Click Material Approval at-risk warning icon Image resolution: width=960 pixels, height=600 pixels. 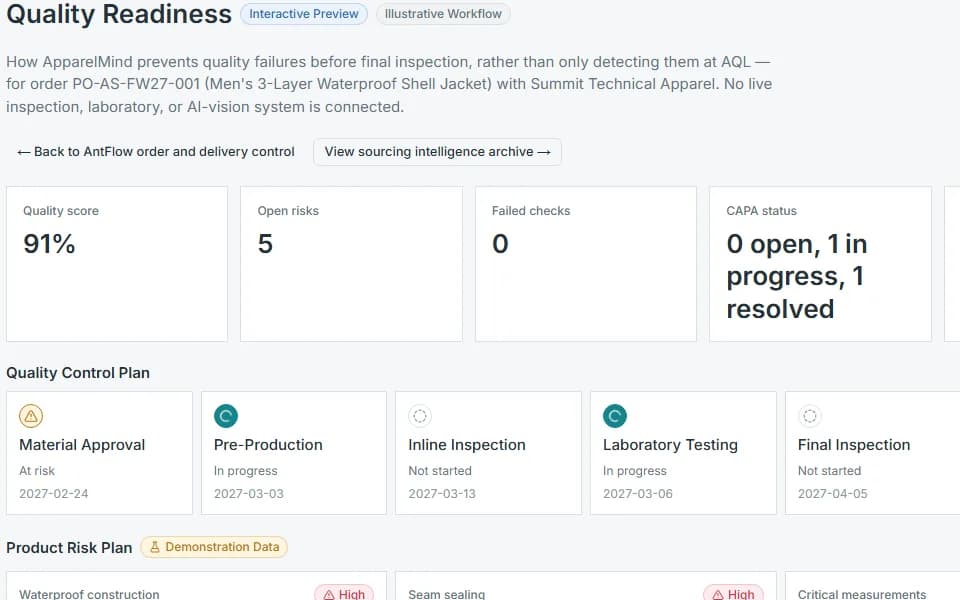coord(31,416)
